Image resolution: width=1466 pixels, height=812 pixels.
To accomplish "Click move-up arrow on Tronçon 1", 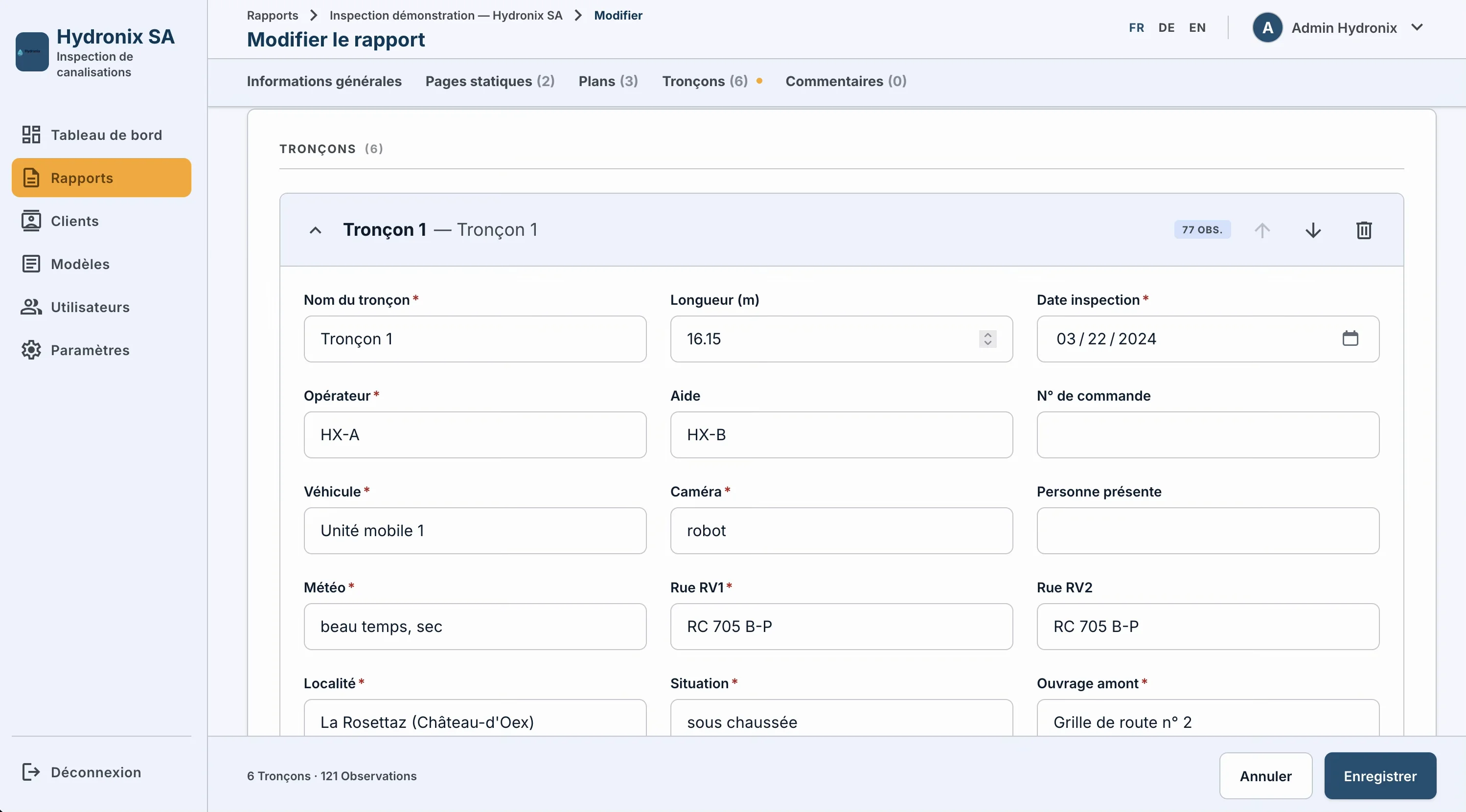I will [x=1262, y=230].
